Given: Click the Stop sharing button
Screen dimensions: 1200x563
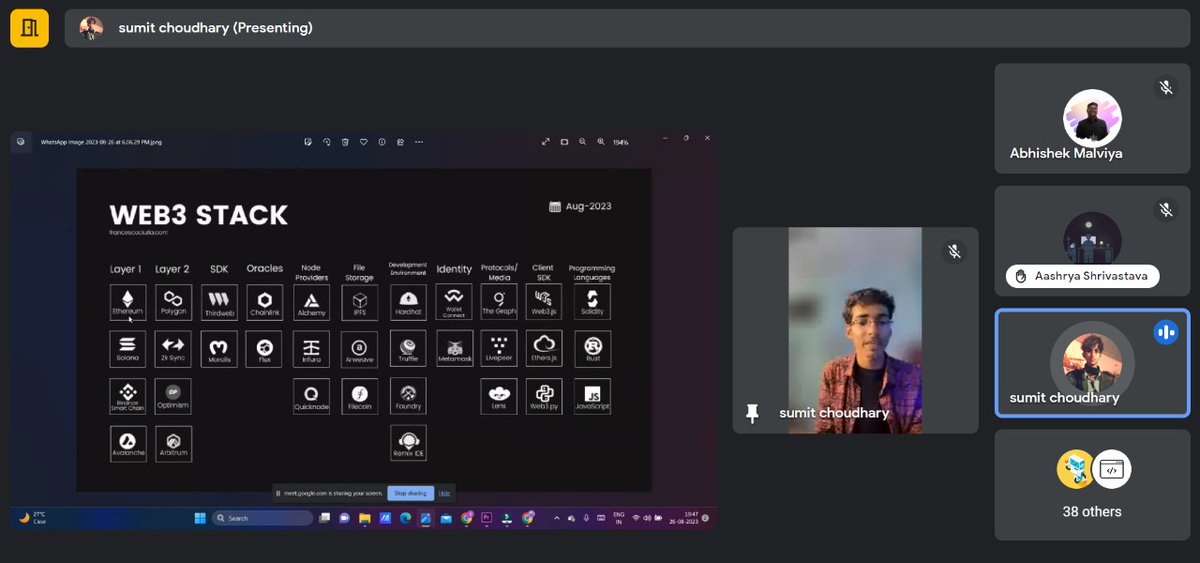Looking at the screenshot, I should pos(410,493).
